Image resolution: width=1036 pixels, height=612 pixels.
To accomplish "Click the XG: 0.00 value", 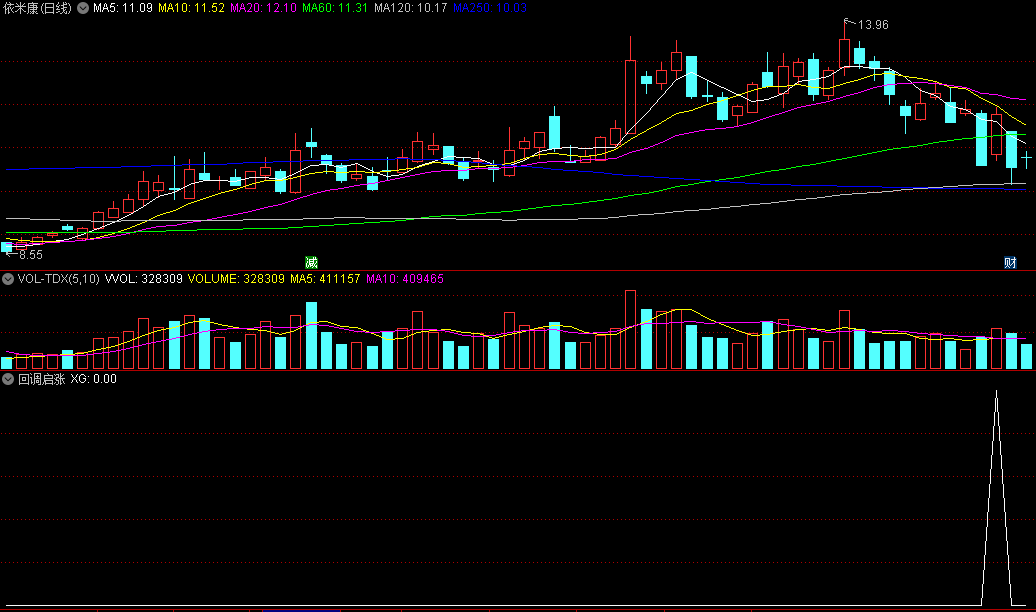I will (x=93, y=379).
